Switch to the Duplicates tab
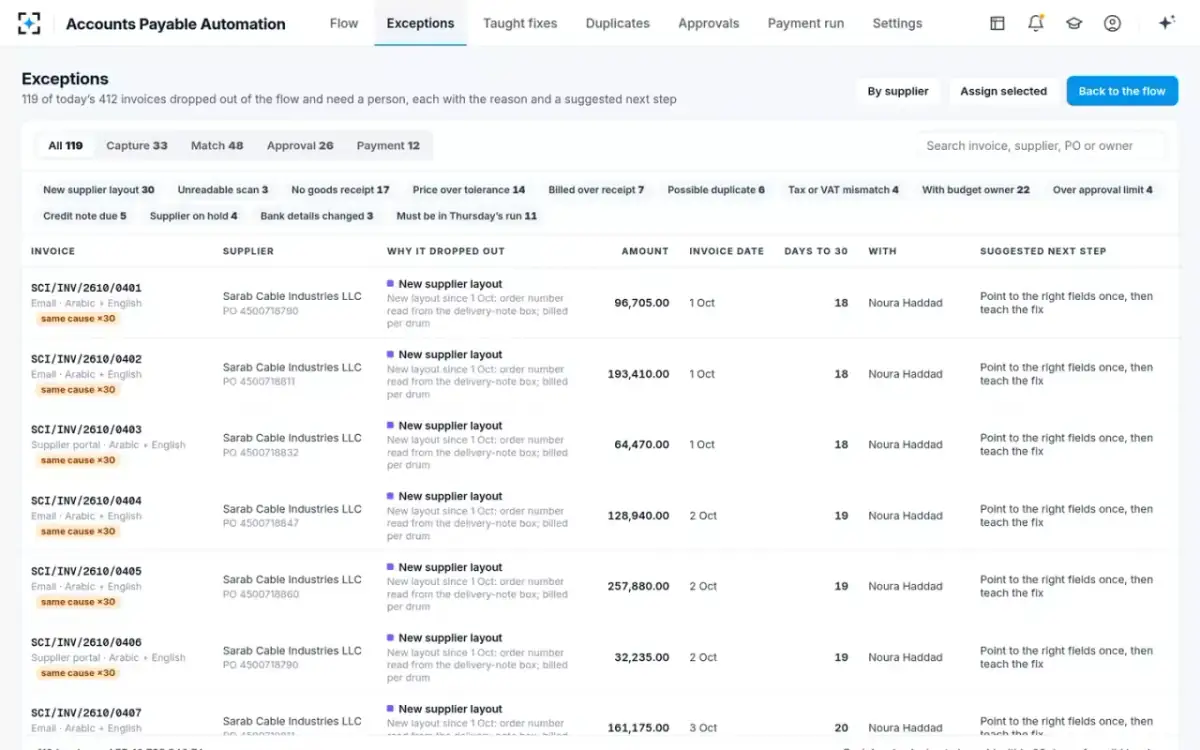The image size is (1200, 750). pos(618,23)
